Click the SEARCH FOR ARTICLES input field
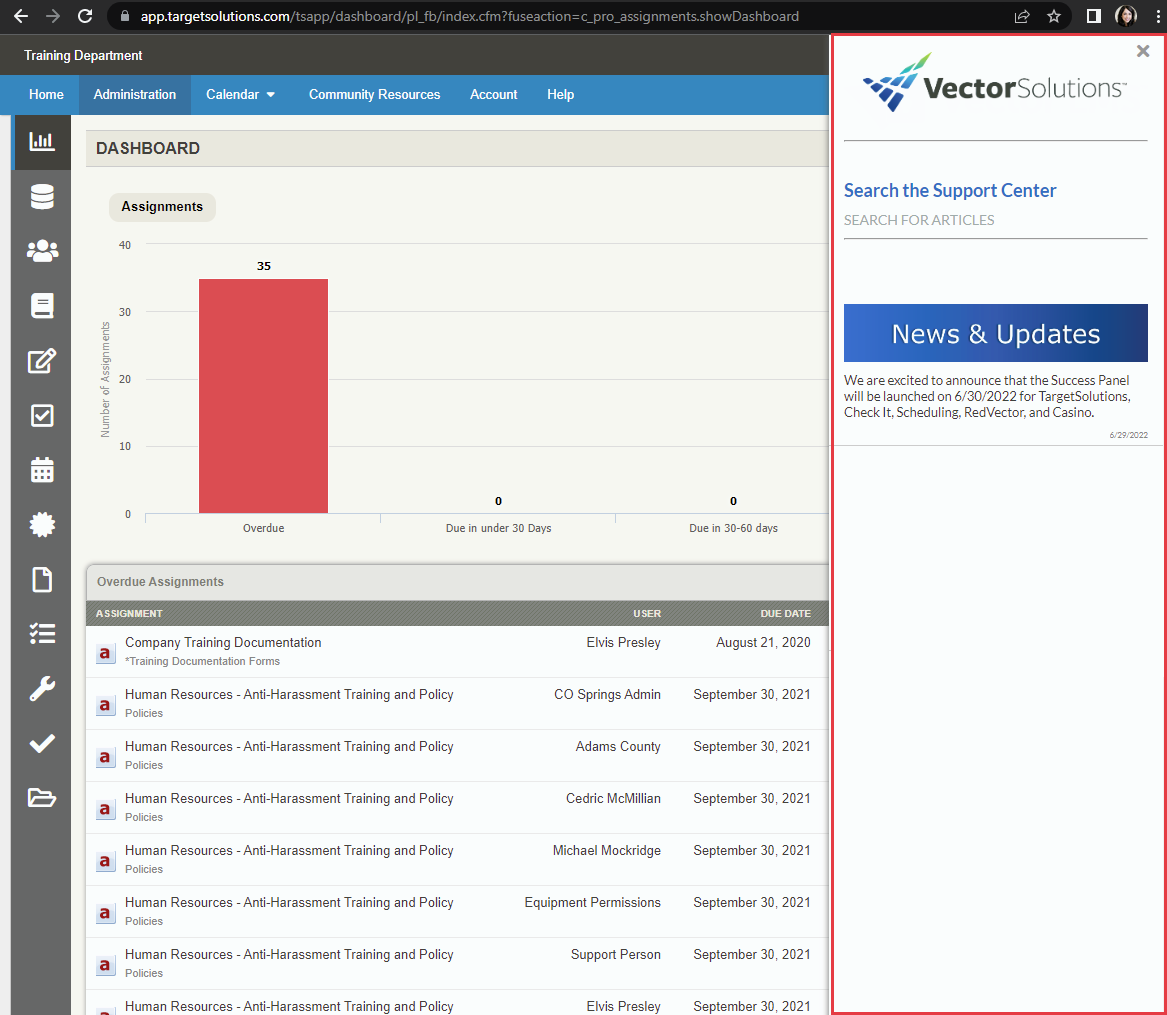This screenshot has width=1167, height=1015. coord(995,220)
